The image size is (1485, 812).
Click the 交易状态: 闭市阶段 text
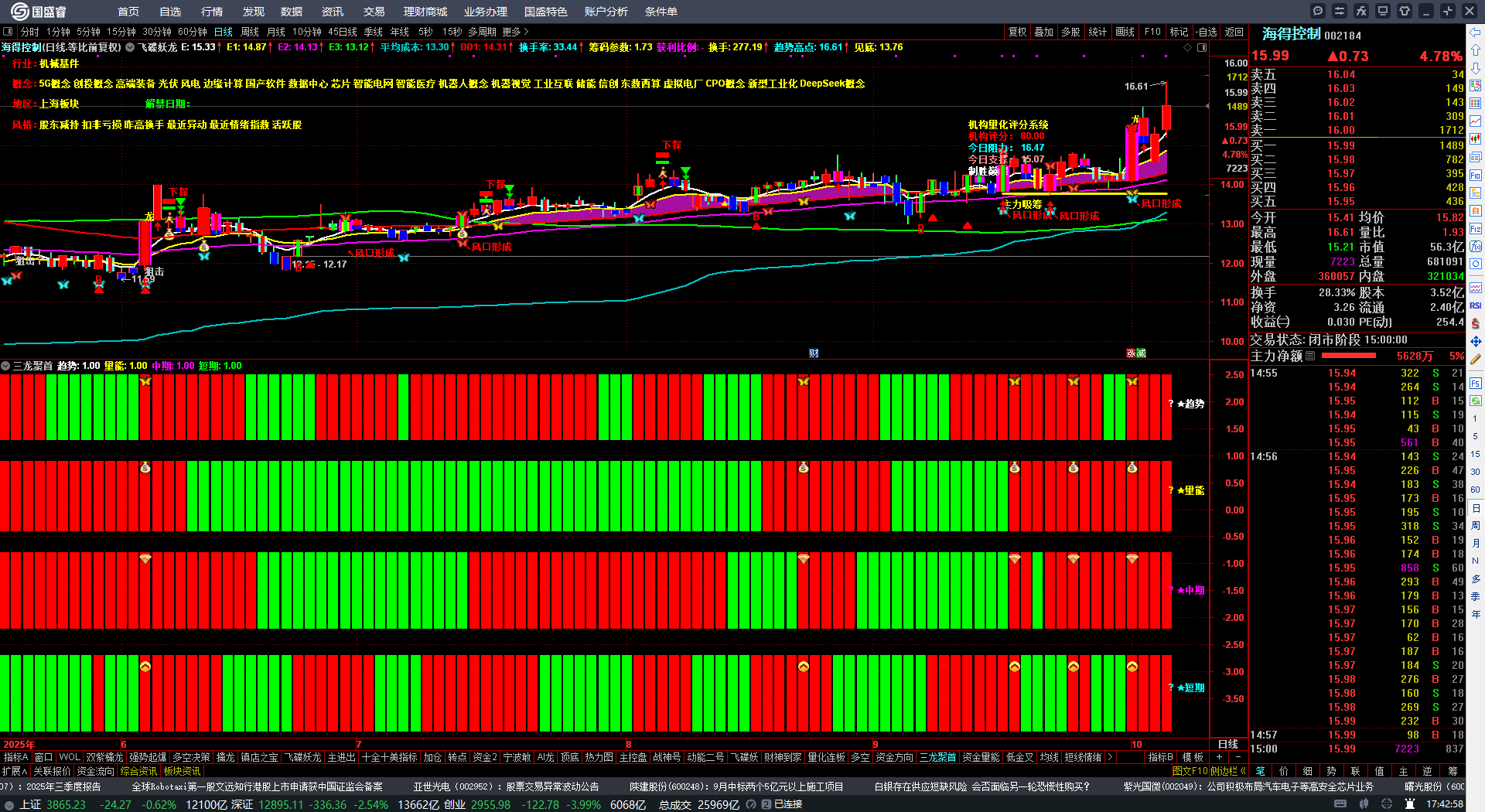1305,339
